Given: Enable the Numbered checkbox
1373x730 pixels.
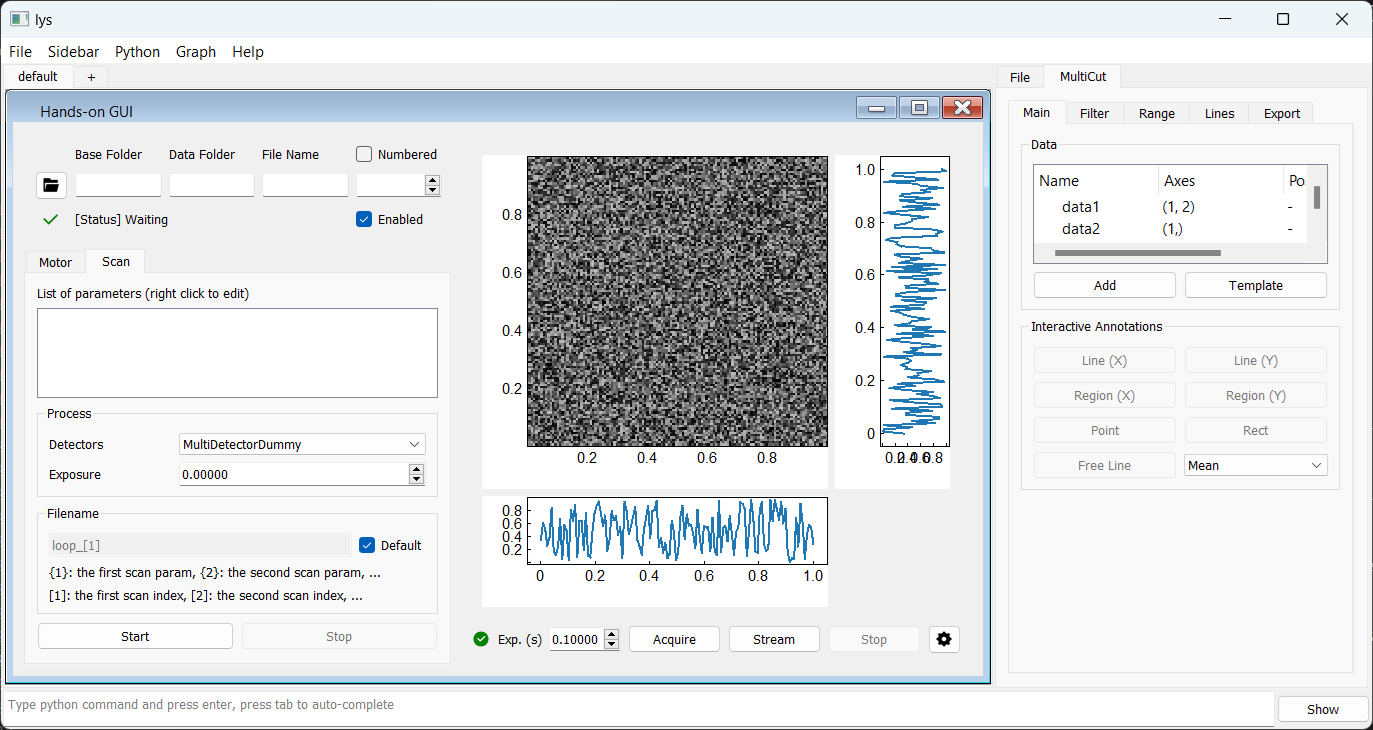Looking at the screenshot, I should (x=364, y=154).
